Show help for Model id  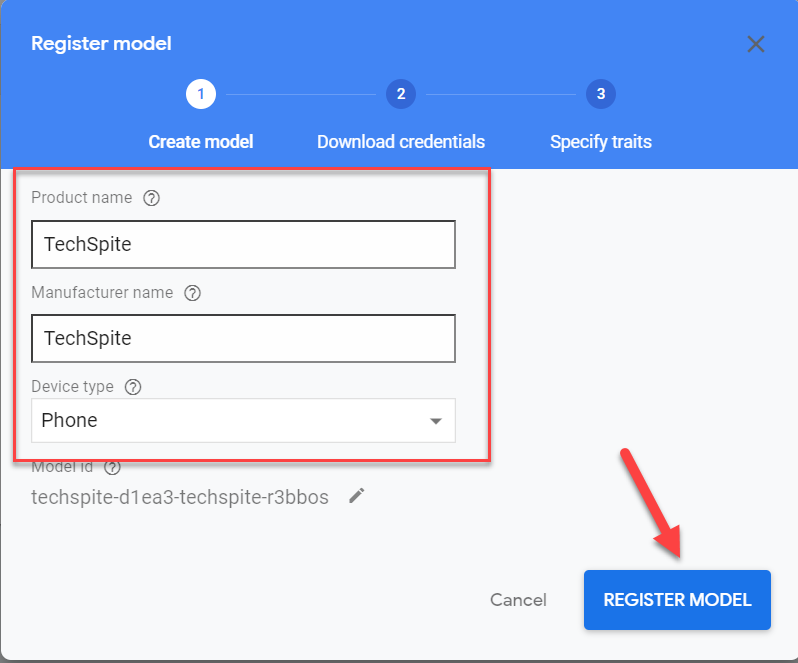point(112,467)
